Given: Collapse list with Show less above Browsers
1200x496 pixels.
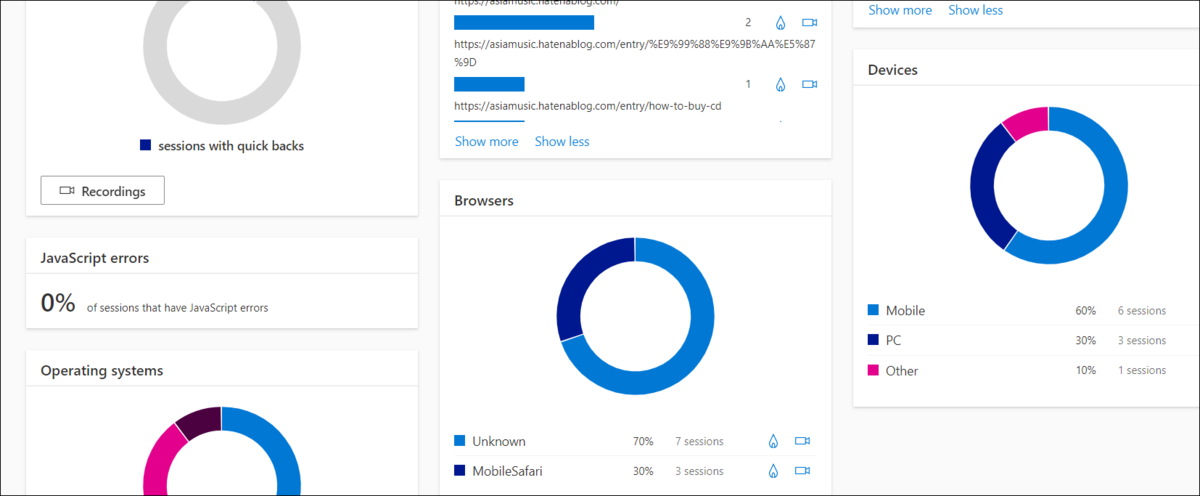Looking at the screenshot, I should pos(562,142).
